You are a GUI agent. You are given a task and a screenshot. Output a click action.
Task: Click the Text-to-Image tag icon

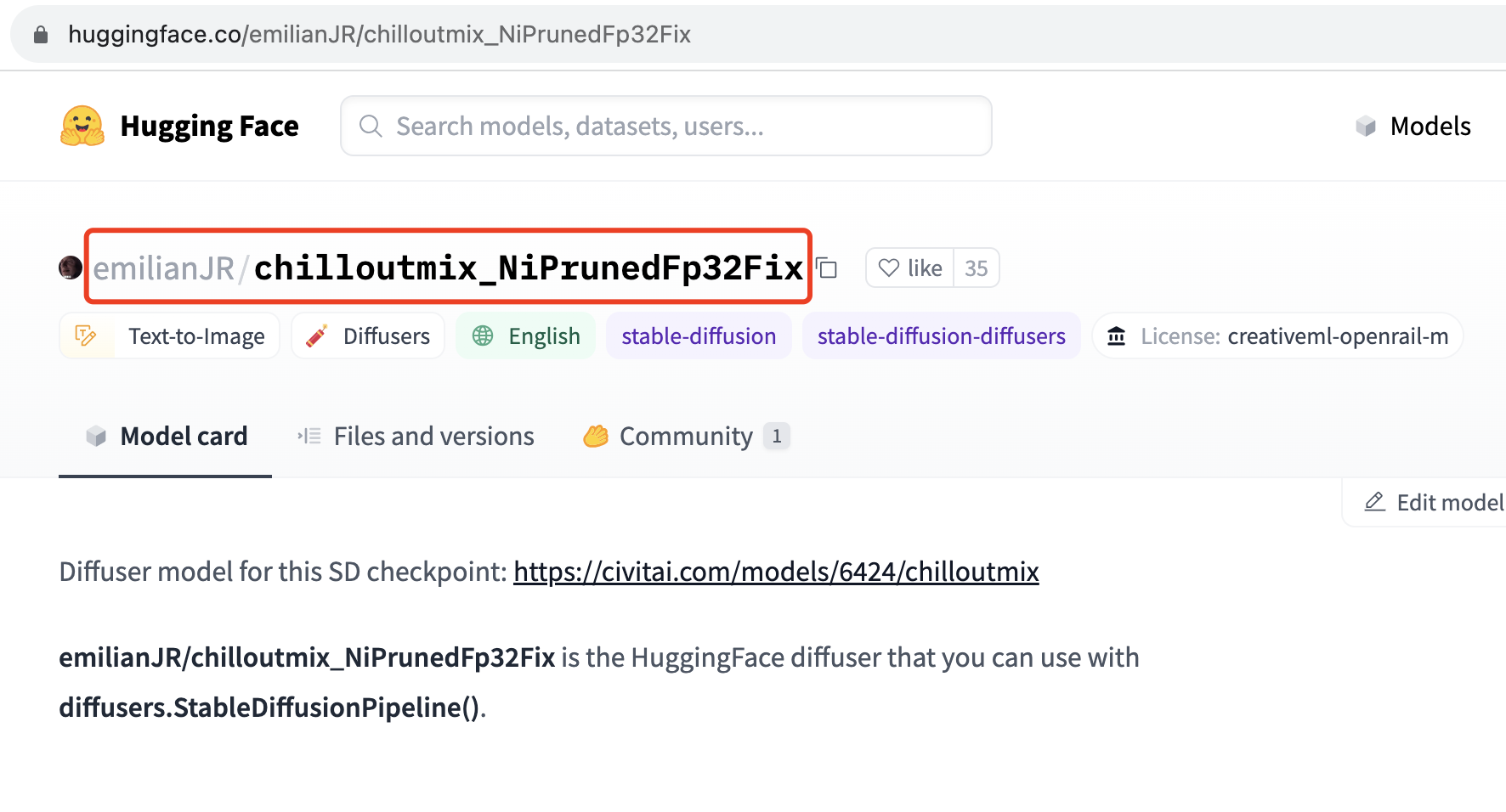tap(86, 336)
